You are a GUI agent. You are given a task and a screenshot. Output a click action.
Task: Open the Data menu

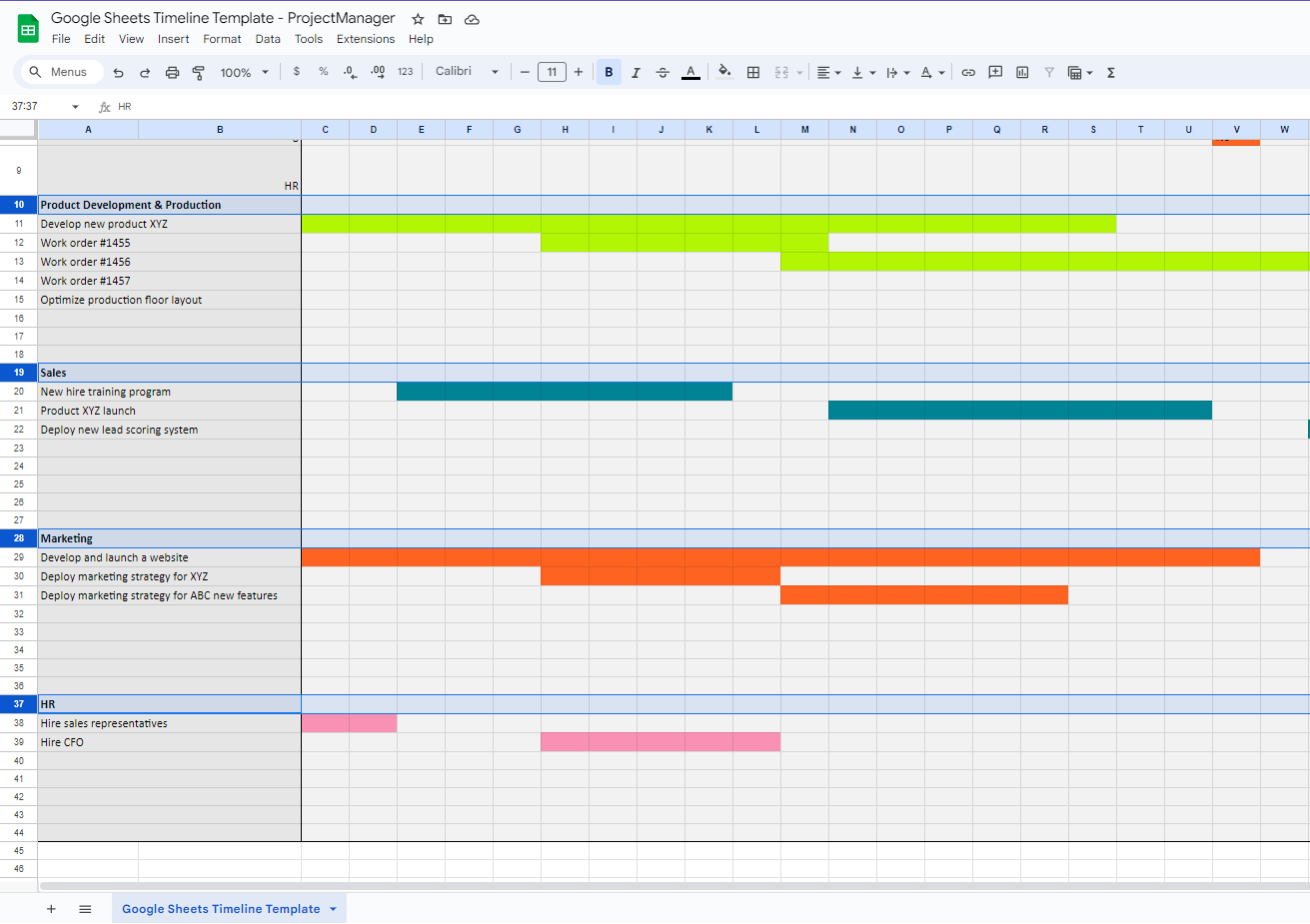pyautogui.click(x=268, y=39)
